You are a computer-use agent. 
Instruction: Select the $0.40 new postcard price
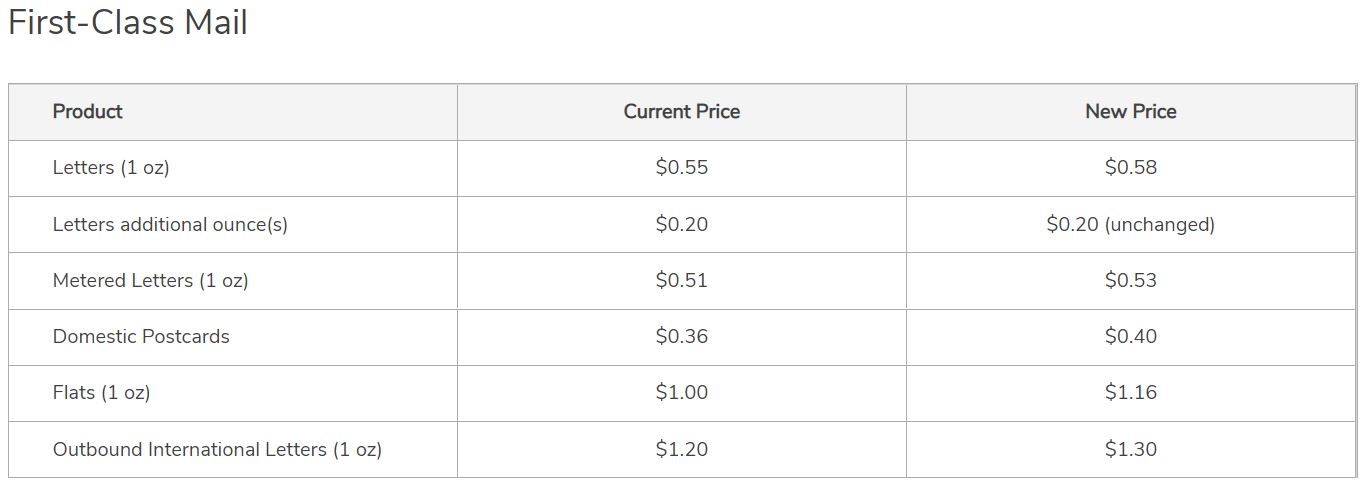1131,336
